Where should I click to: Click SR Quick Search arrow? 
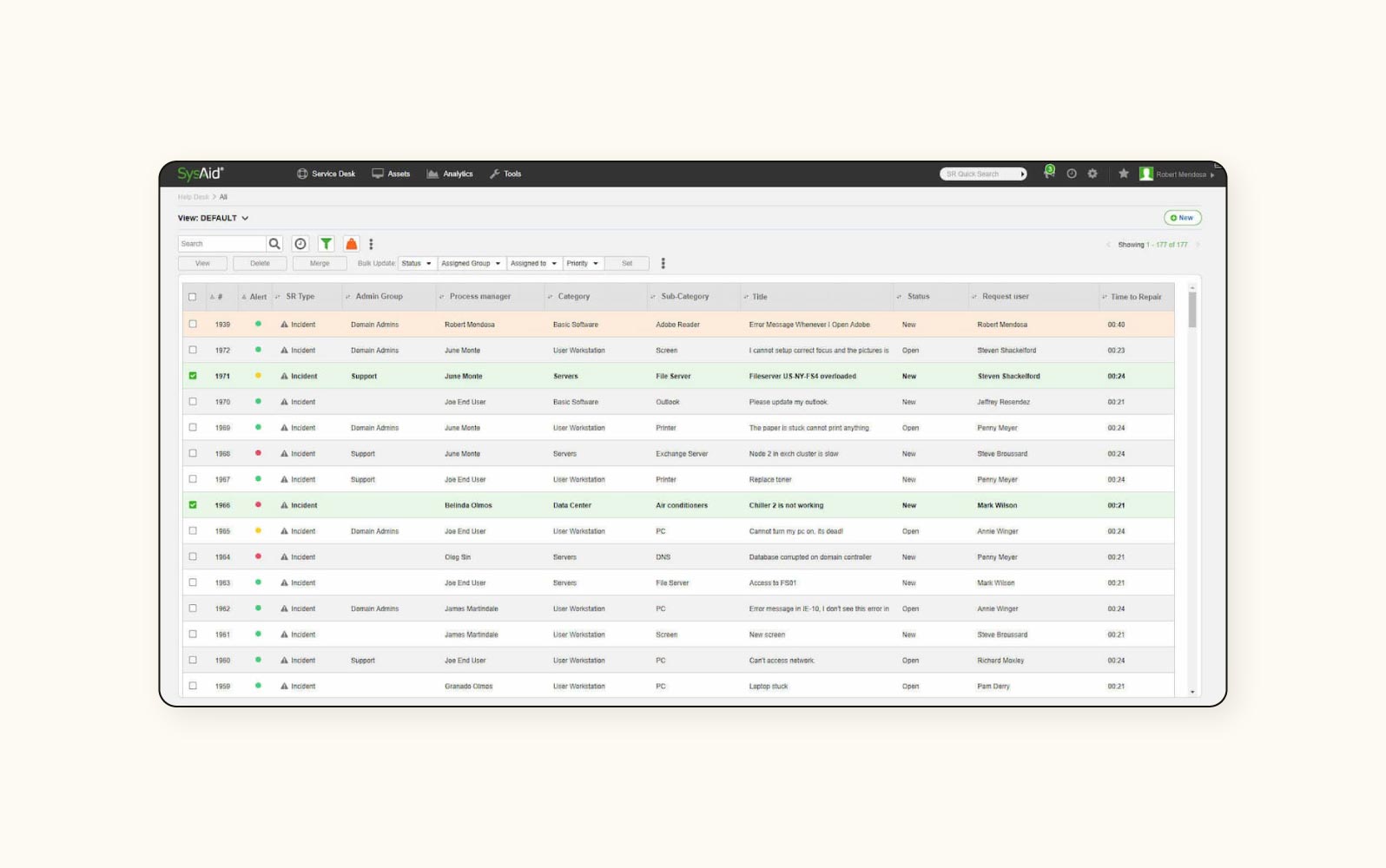point(1023,174)
